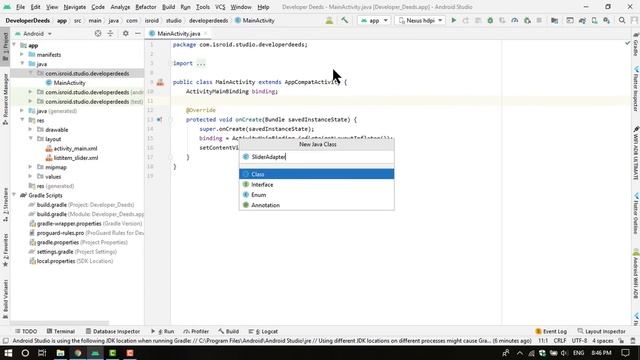Open the Nexus hdpi device dropdown
640x360 pixels.
(x=420, y=20)
